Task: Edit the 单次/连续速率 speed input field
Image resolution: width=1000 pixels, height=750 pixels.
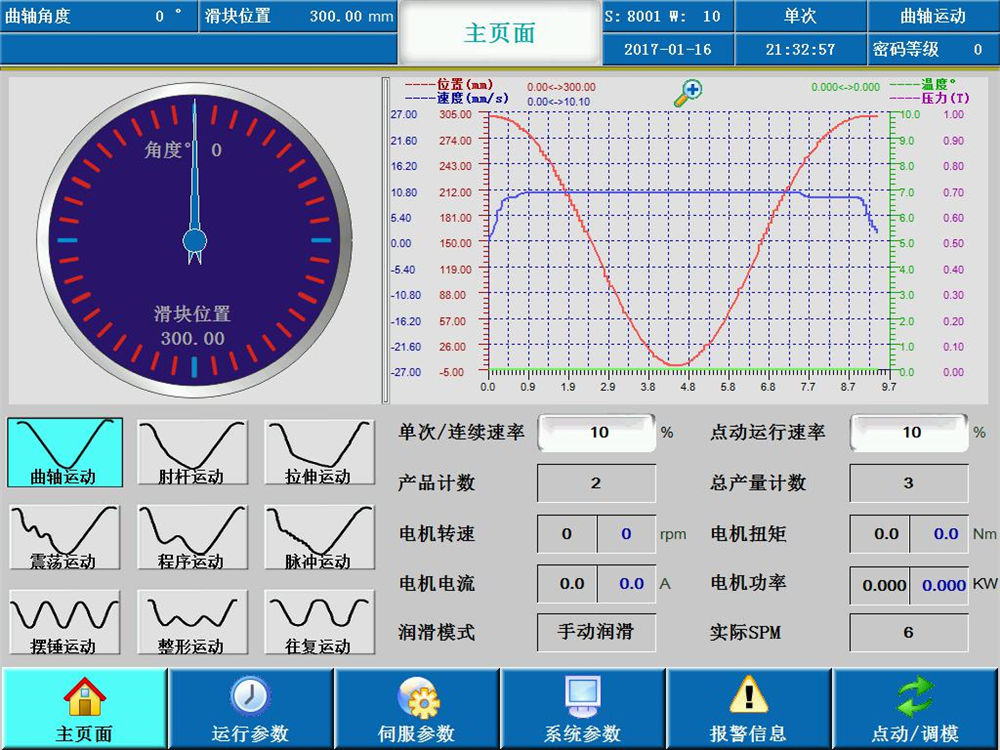Action: point(597,433)
